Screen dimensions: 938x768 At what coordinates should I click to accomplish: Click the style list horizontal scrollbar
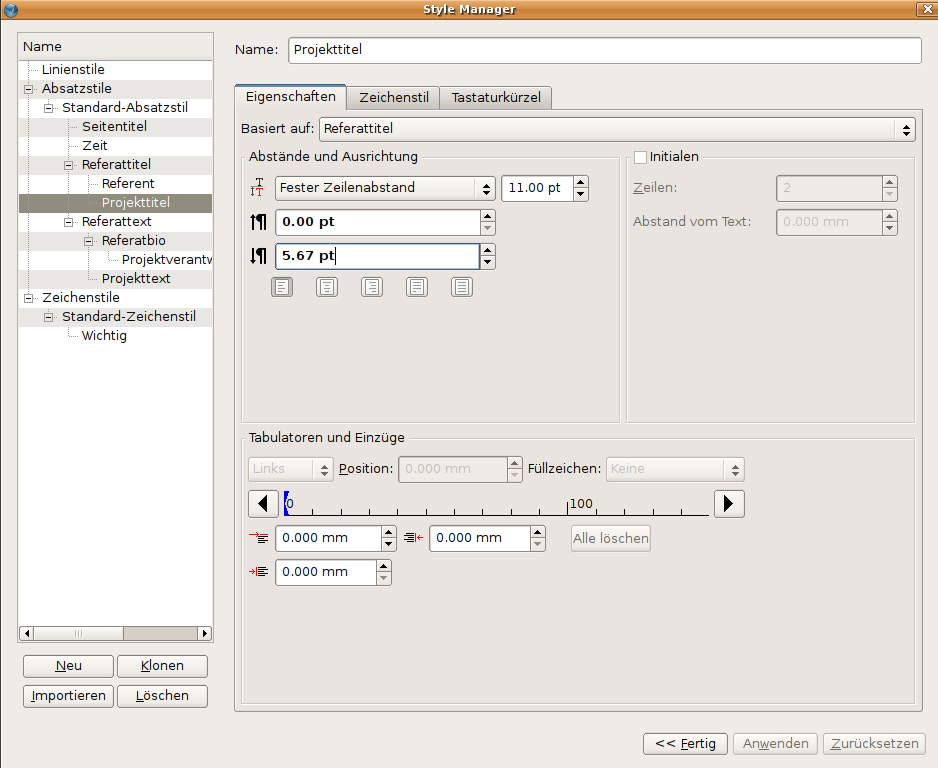click(115, 633)
